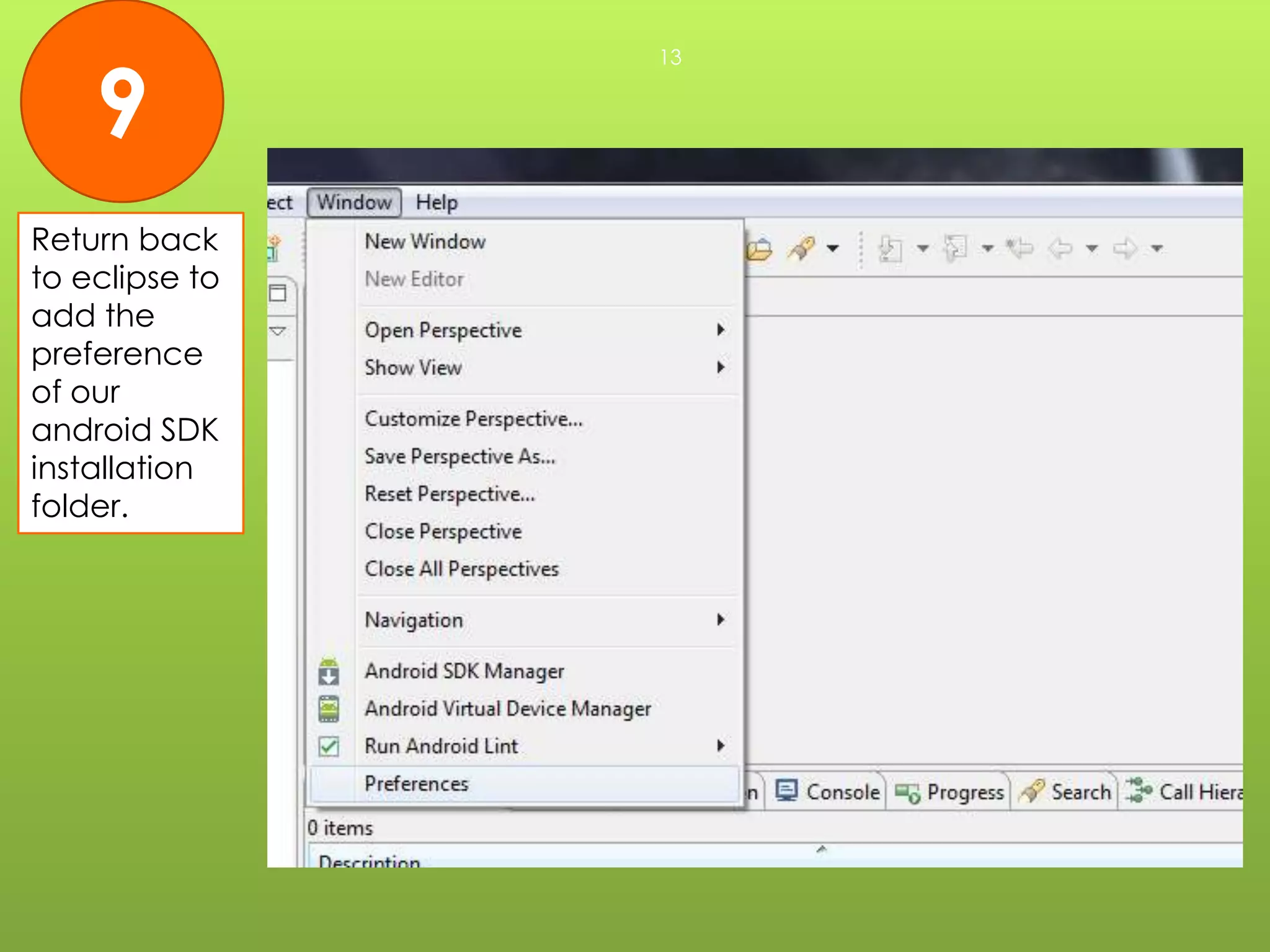Open Preferences from the Window menu
Viewport: 1270px width, 952px height.
click(x=524, y=785)
